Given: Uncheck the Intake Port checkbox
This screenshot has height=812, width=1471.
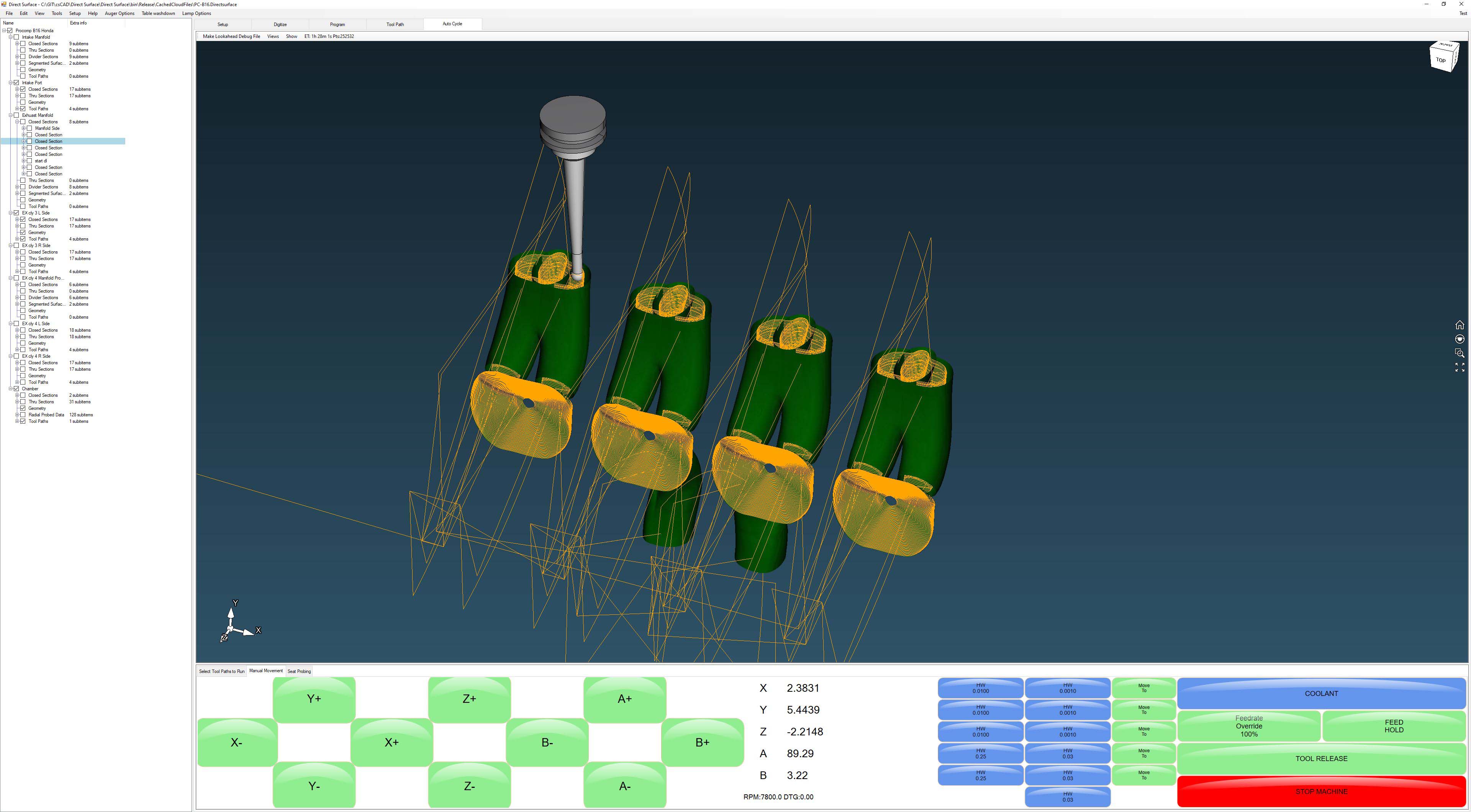Looking at the screenshot, I should coord(16,83).
